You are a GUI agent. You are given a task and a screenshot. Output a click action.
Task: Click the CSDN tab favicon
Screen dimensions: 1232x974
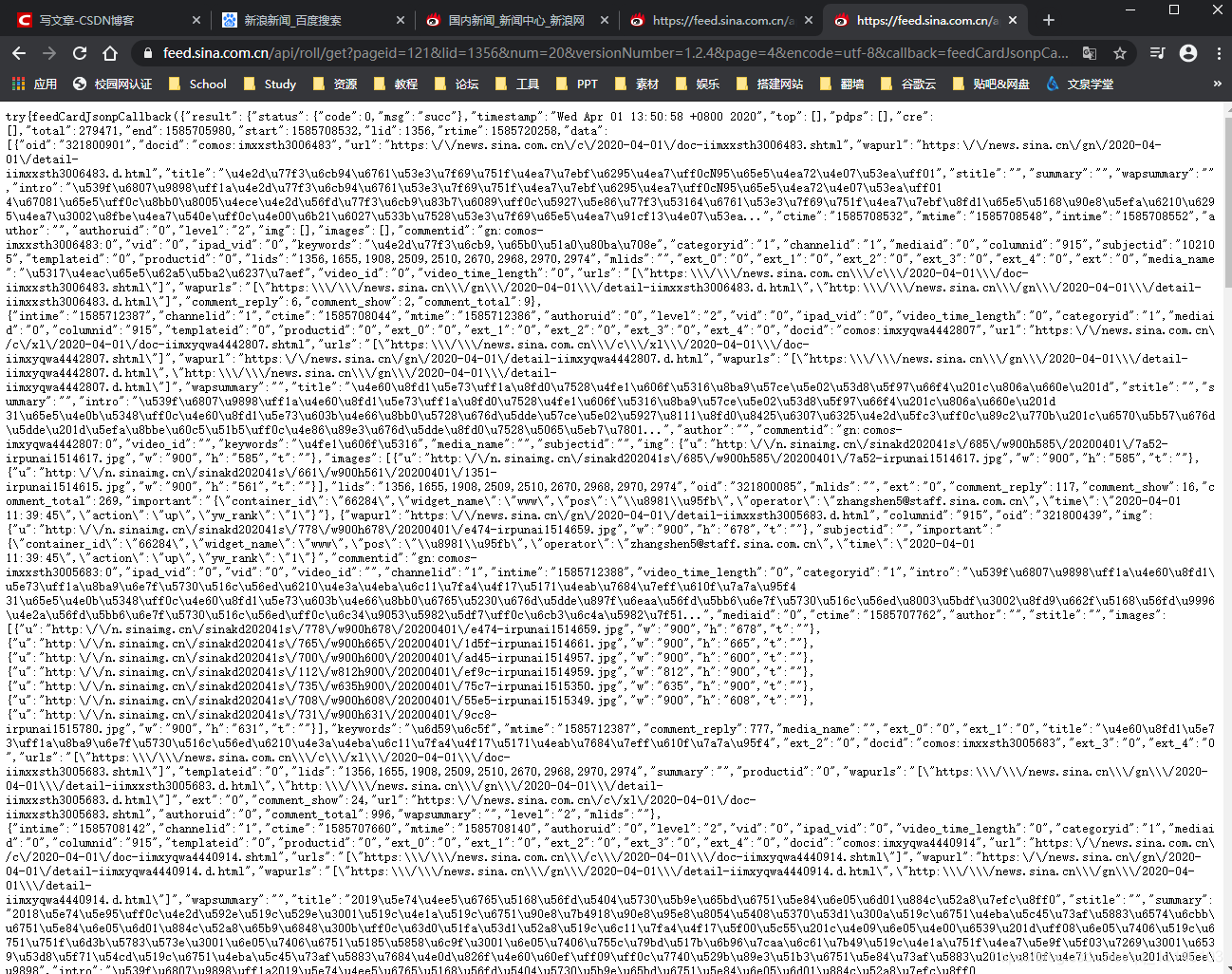coord(24,20)
